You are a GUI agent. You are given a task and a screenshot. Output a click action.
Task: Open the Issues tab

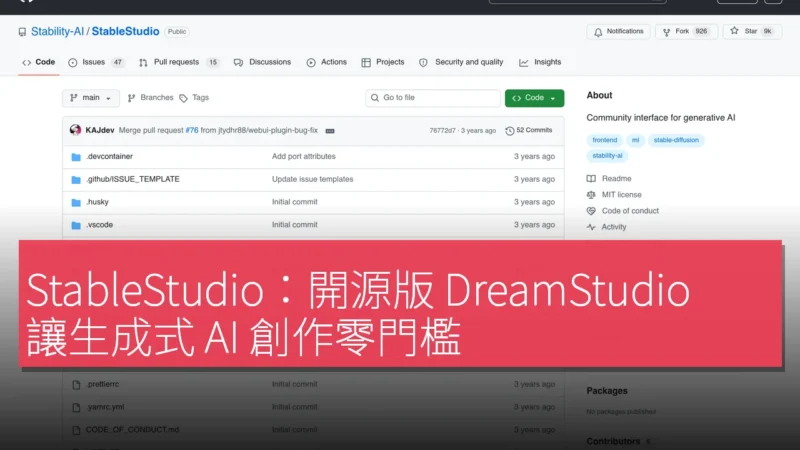96,62
